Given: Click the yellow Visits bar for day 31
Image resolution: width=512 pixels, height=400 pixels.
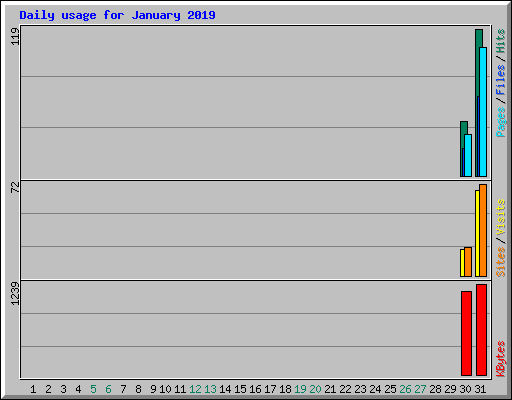Looking at the screenshot, I should pos(477,233).
